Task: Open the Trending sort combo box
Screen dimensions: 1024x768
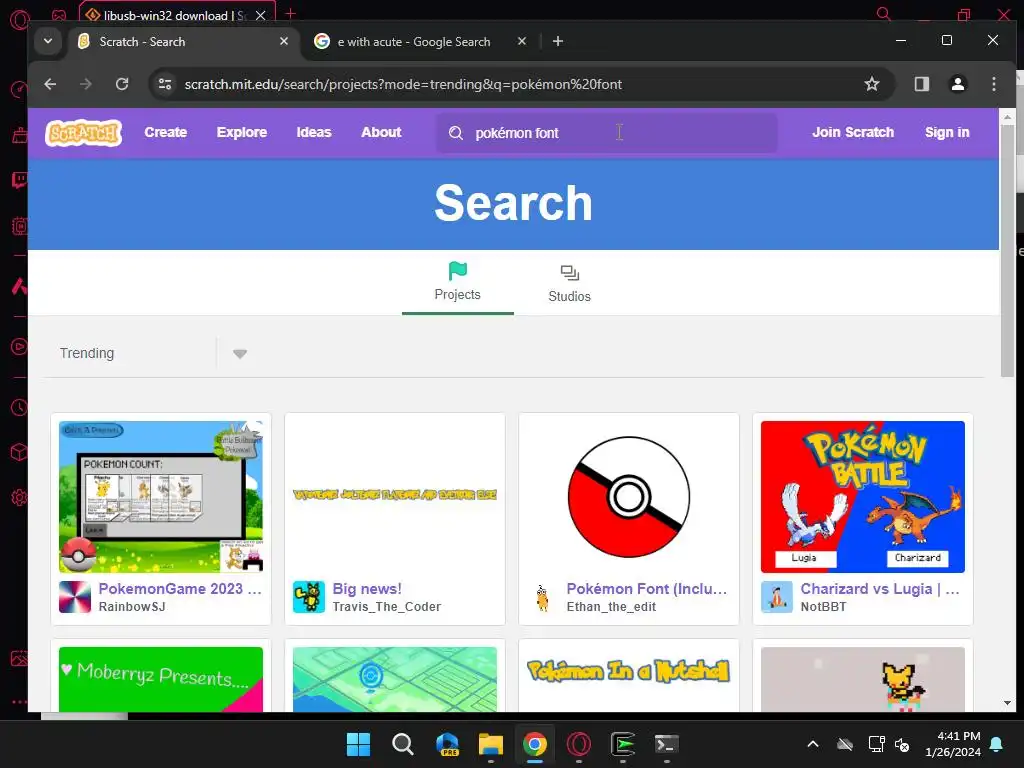Action: [x=154, y=353]
